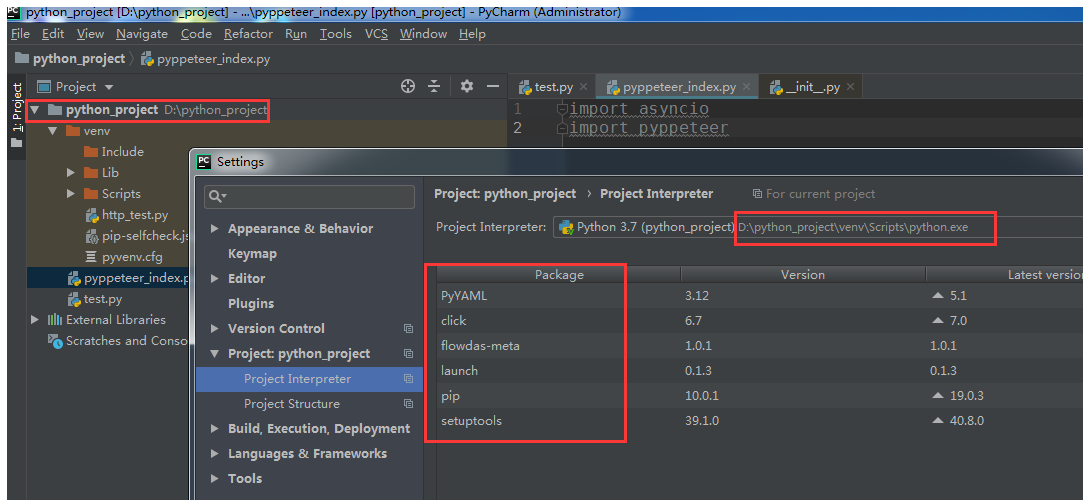Open the VCS menu

(x=376, y=34)
